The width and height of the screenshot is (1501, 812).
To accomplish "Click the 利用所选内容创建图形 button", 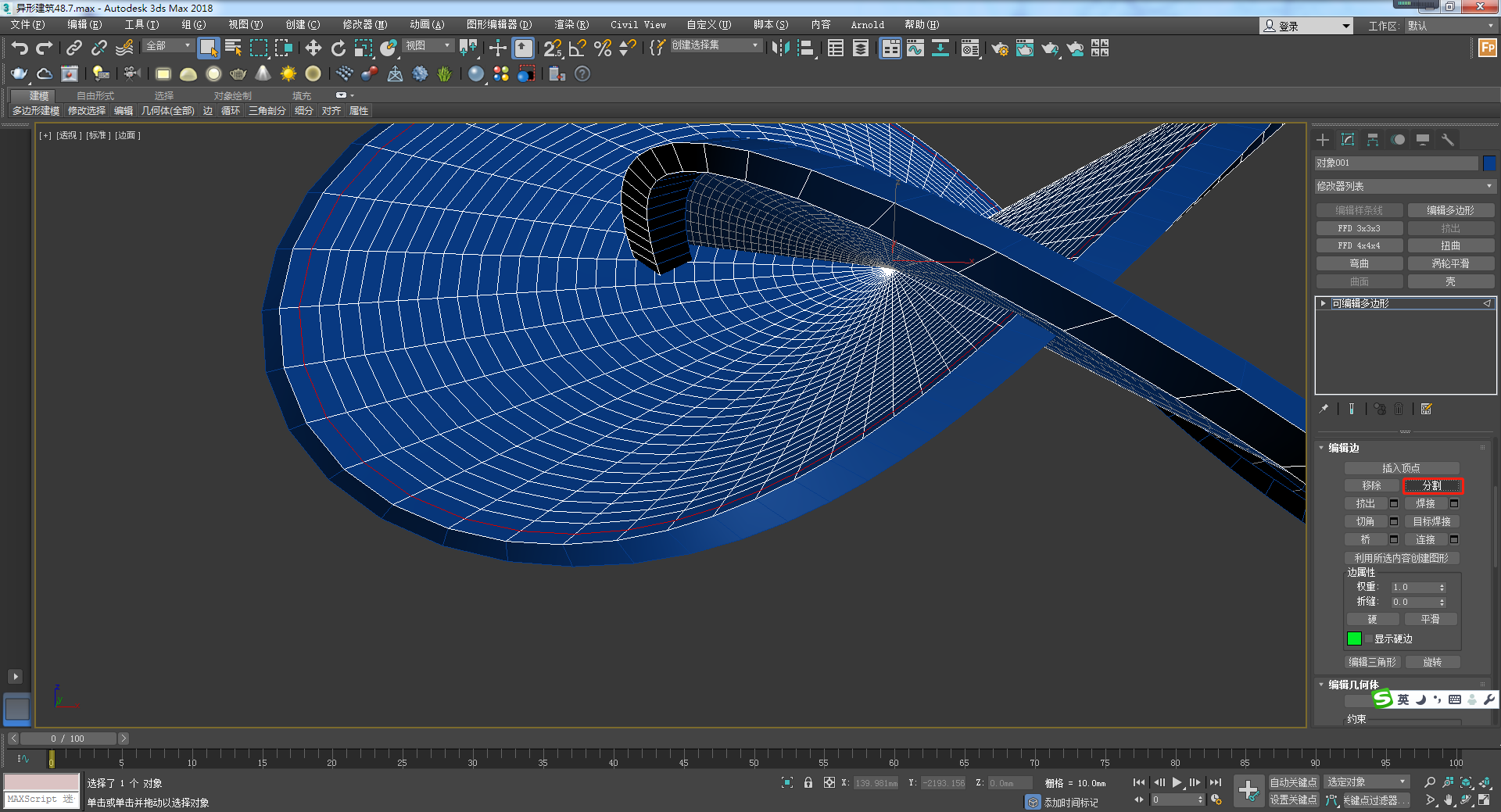I will click(1401, 558).
